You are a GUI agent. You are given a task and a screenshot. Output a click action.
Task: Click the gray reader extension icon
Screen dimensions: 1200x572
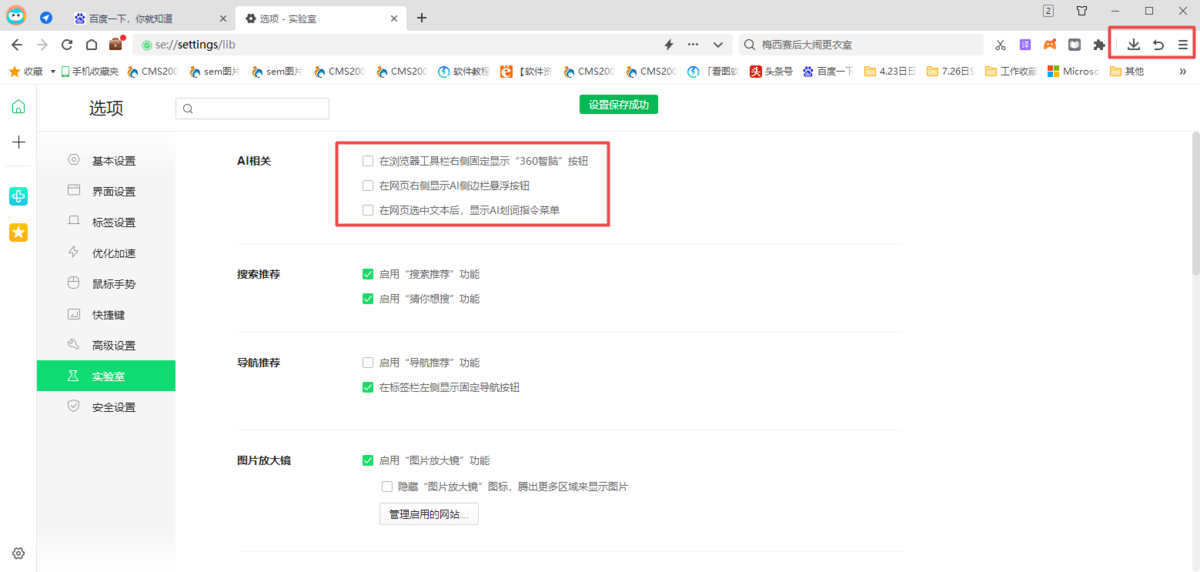(x=1075, y=45)
